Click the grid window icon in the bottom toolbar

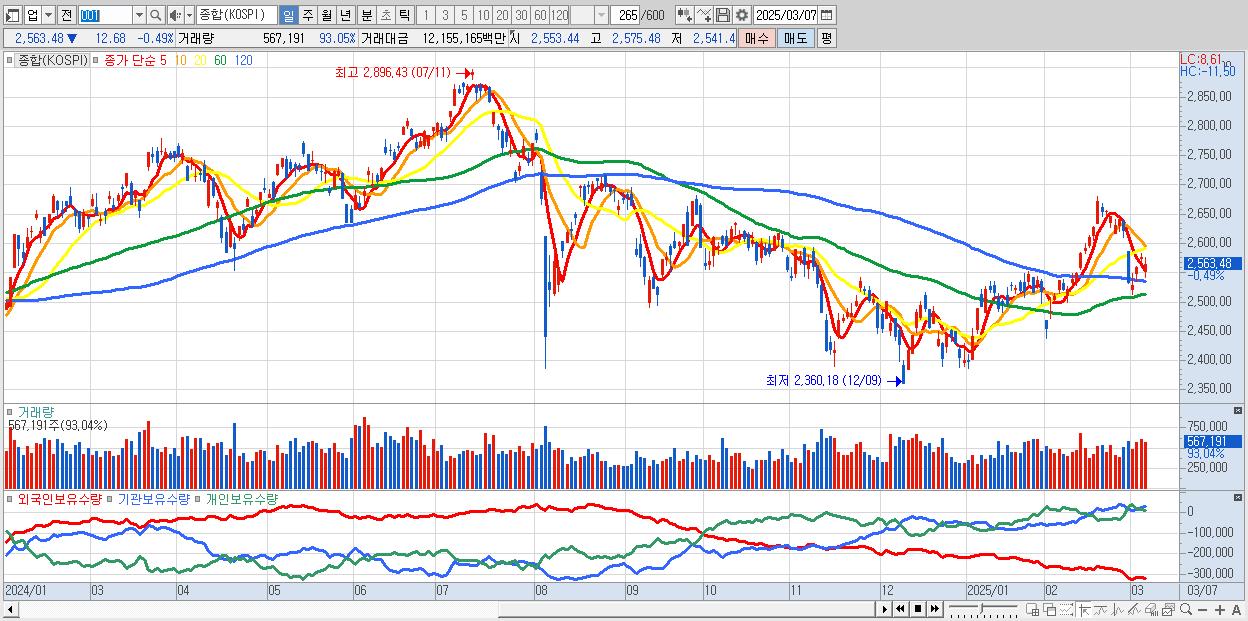[x=1033, y=609]
